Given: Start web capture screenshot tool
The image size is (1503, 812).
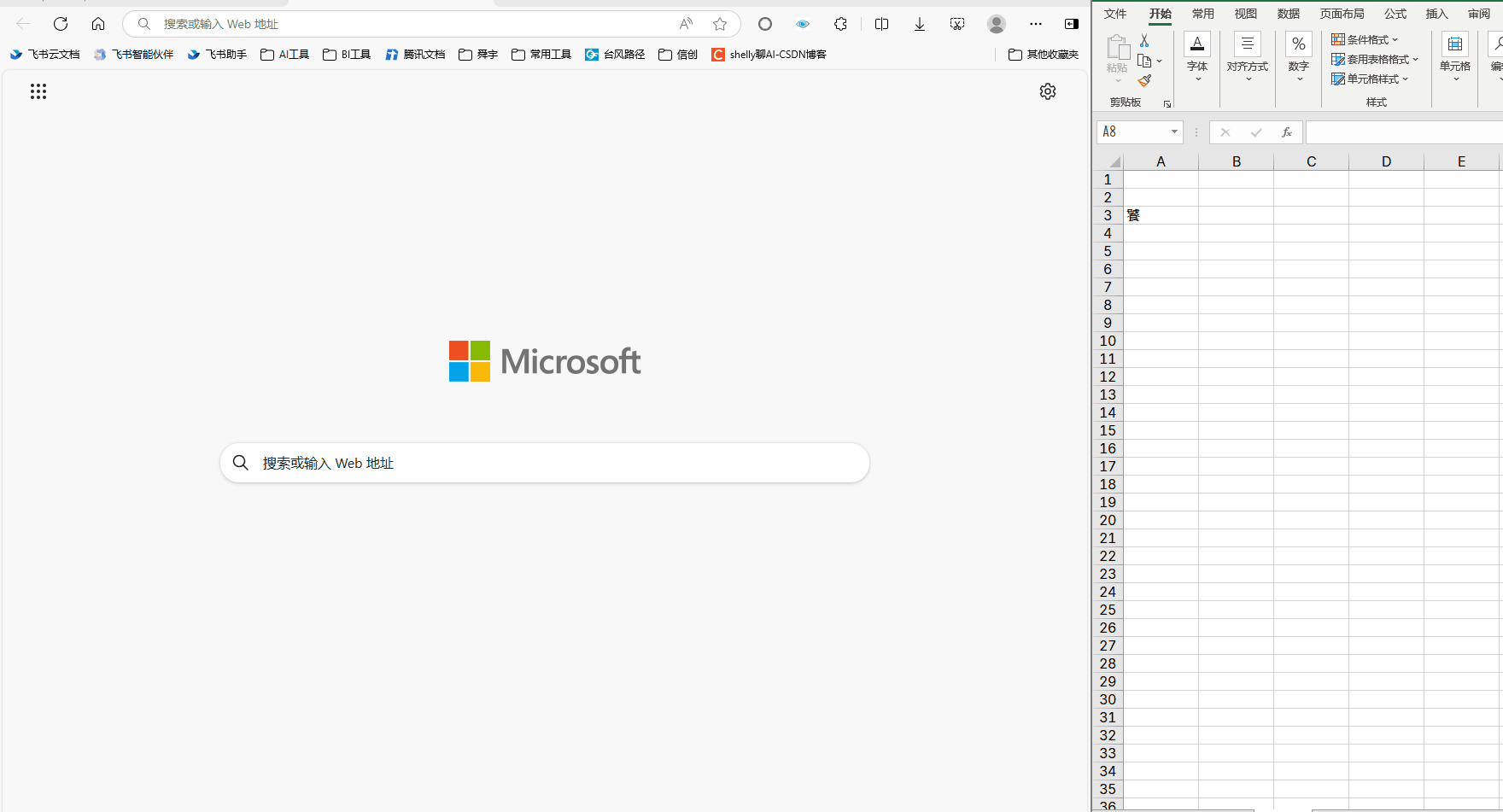Looking at the screenshot, I should [957, 24].
